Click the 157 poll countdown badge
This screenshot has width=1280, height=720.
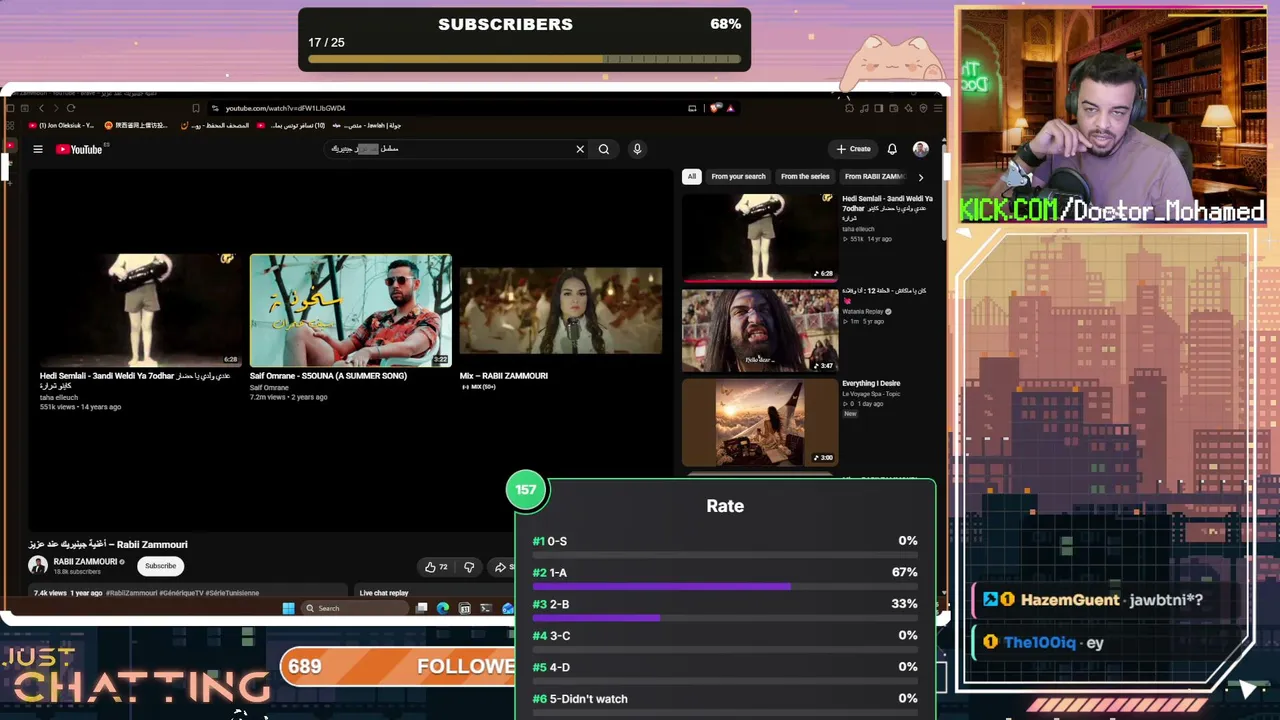click(526, 490)
